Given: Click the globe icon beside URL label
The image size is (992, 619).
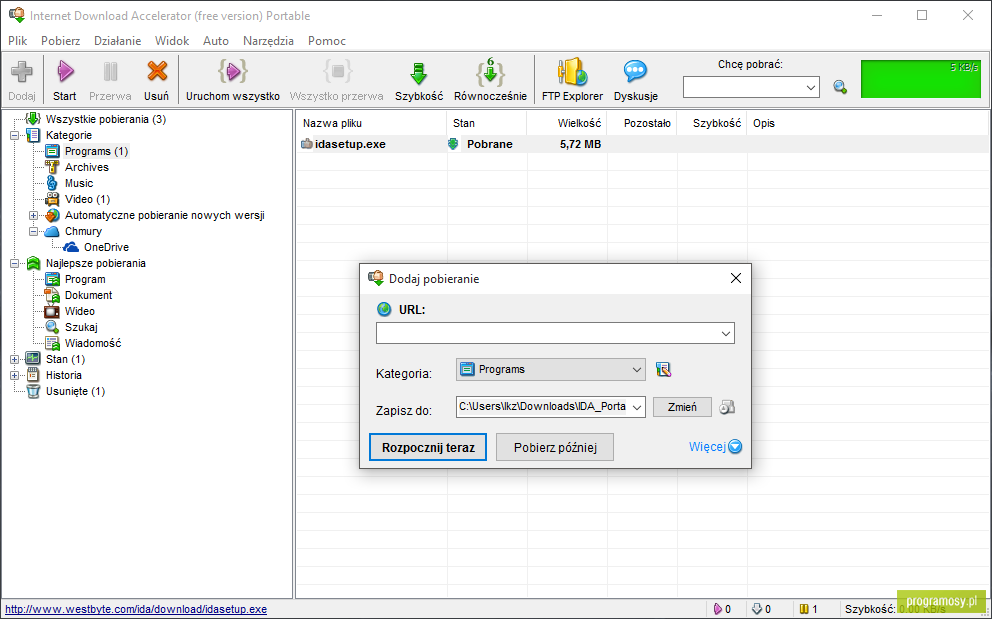Looking at the screenshot, I should 384,310.
